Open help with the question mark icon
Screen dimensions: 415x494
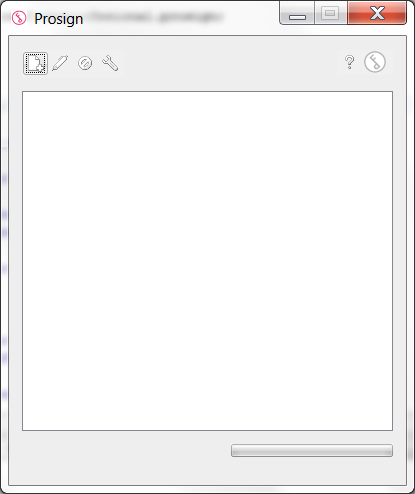349,62
